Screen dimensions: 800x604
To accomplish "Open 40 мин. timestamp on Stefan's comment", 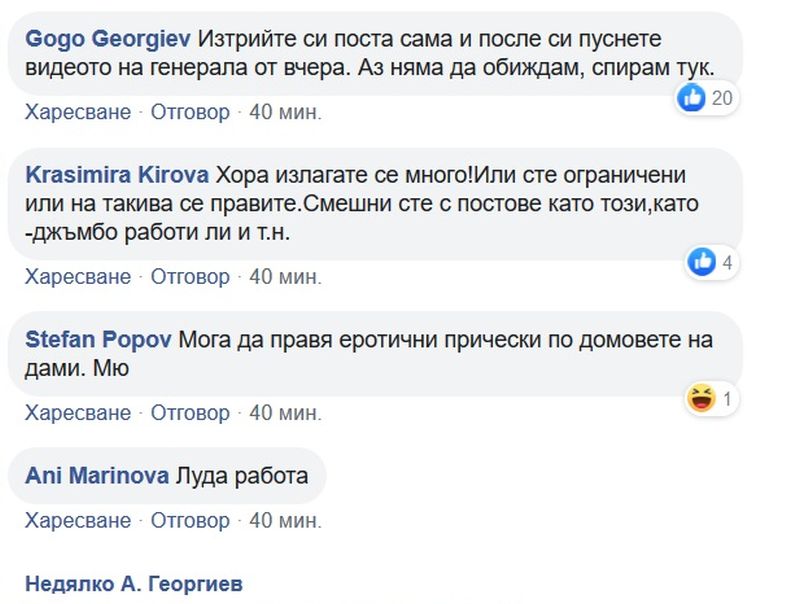I will [285, 413].
